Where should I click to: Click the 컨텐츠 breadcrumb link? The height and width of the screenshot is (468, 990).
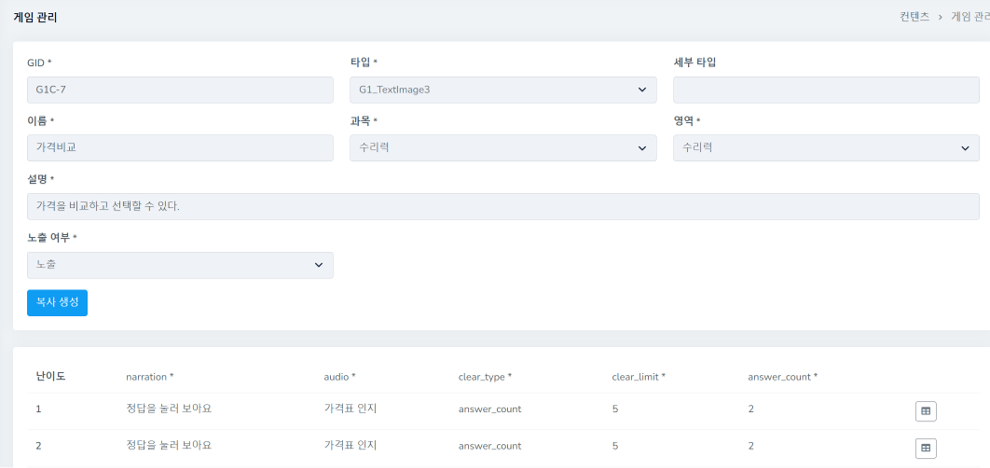pos(915,17)
